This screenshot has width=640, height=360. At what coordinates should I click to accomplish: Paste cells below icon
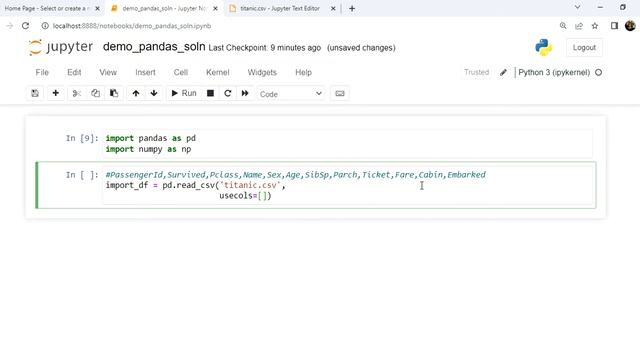coord(114,93)
